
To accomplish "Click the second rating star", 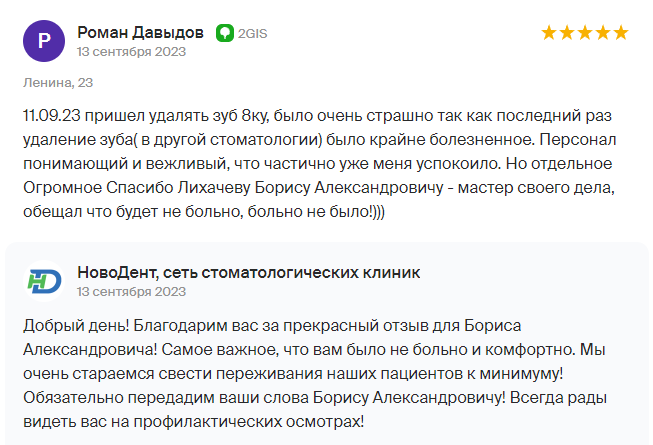I will [x=567, y=32].
